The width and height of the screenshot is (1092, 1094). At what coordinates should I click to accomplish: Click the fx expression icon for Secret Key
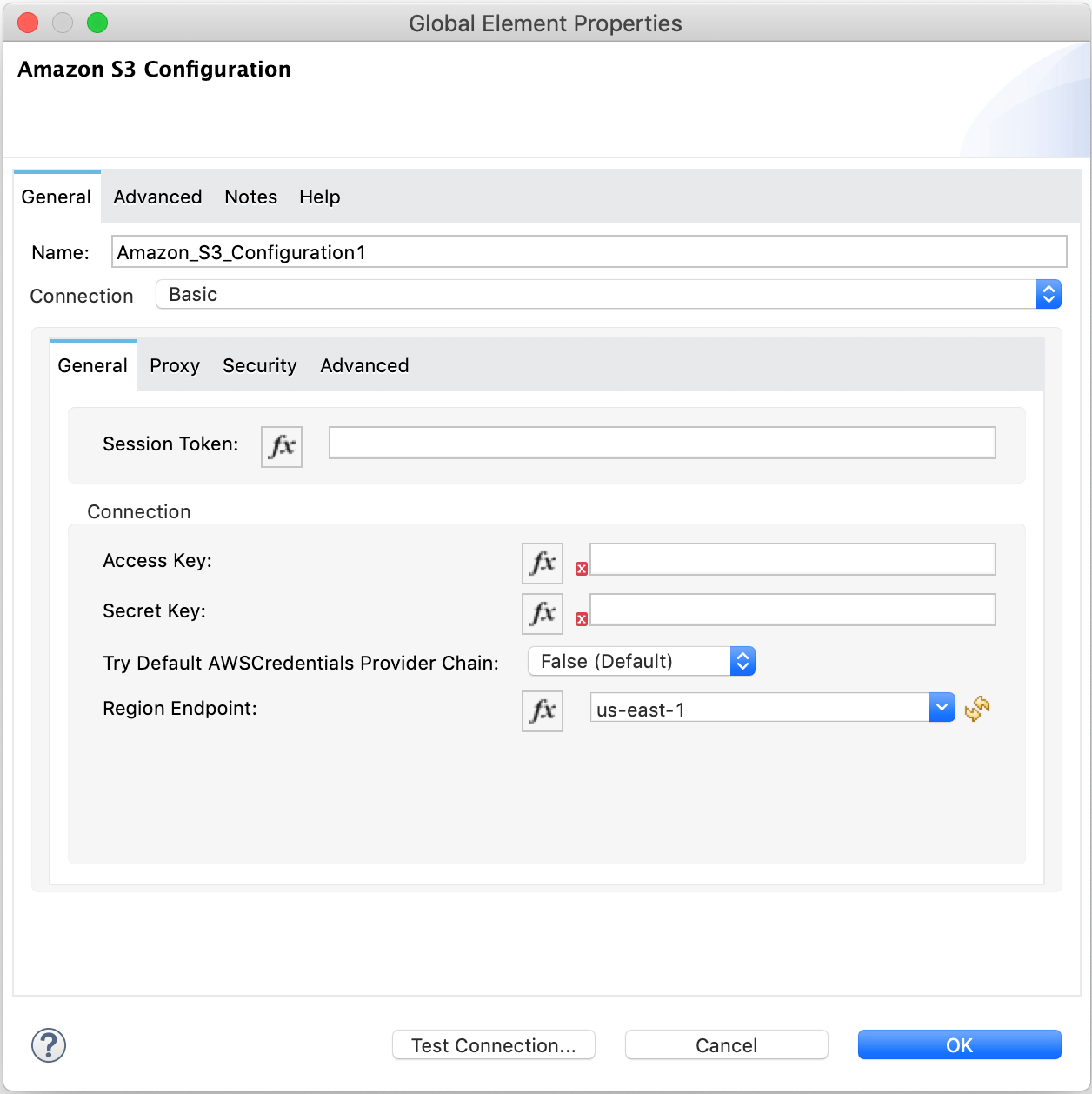[542, 613]
